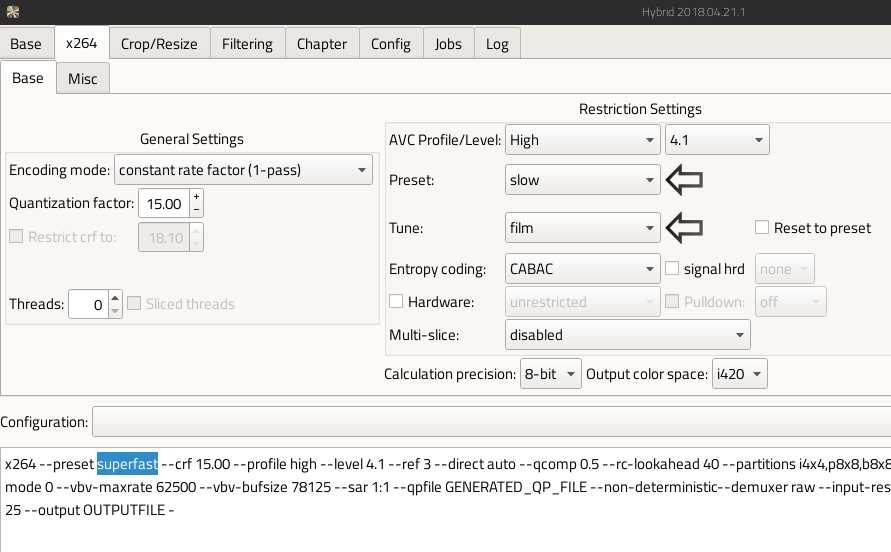Enable the Reset to preset checkbox

(x=763, y=228)
